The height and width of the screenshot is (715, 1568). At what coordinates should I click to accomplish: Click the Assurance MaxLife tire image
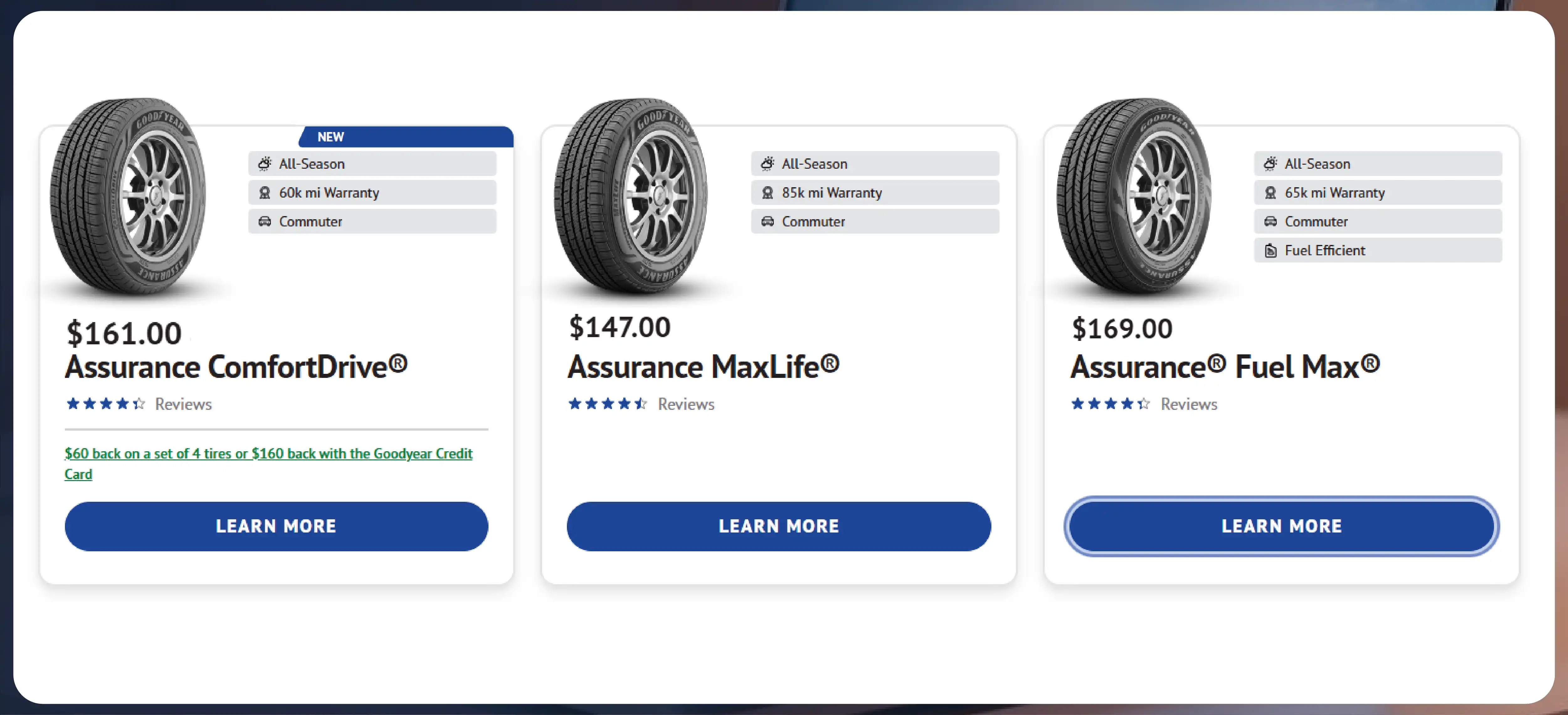tap(631, 196)
